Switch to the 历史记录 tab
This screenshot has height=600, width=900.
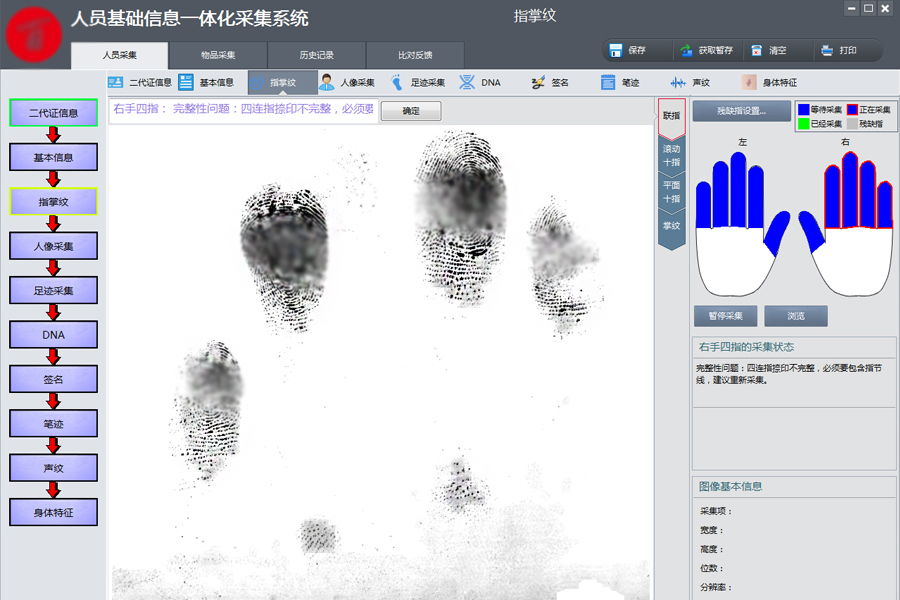(316, 55)
